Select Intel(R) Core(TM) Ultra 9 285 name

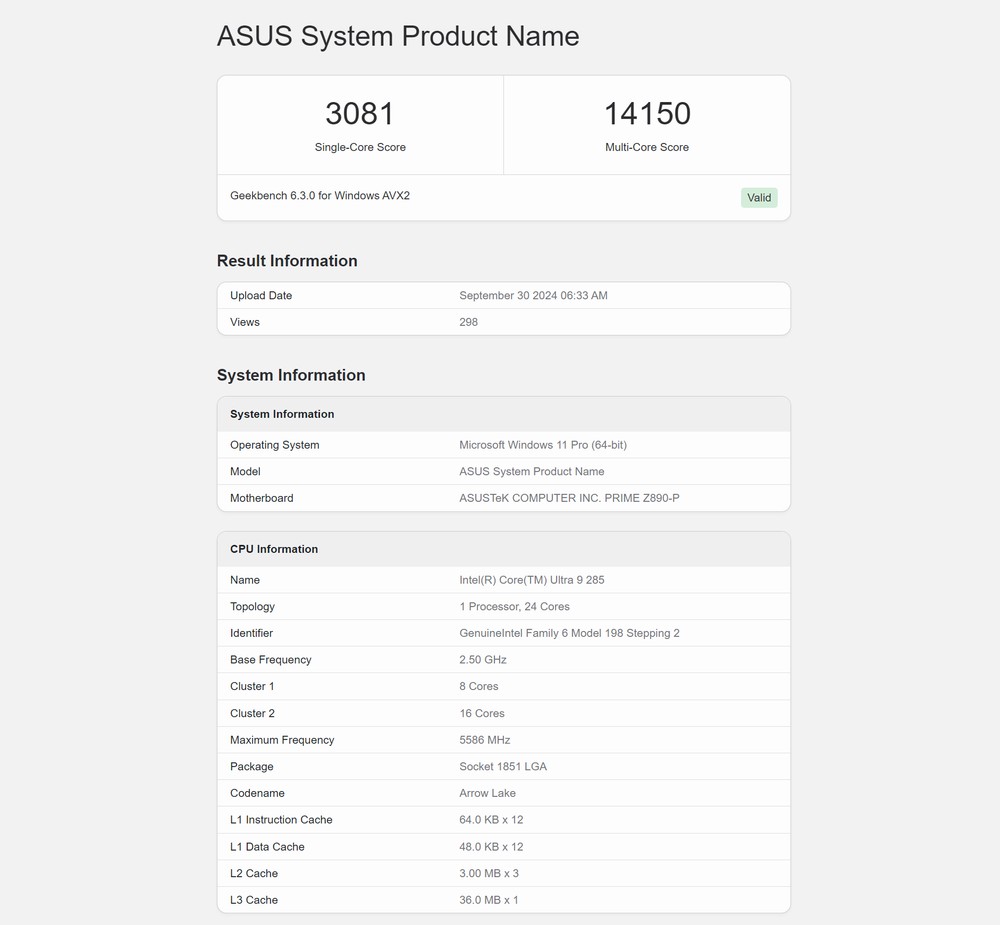pyautogui.click(x=532, y=580)
